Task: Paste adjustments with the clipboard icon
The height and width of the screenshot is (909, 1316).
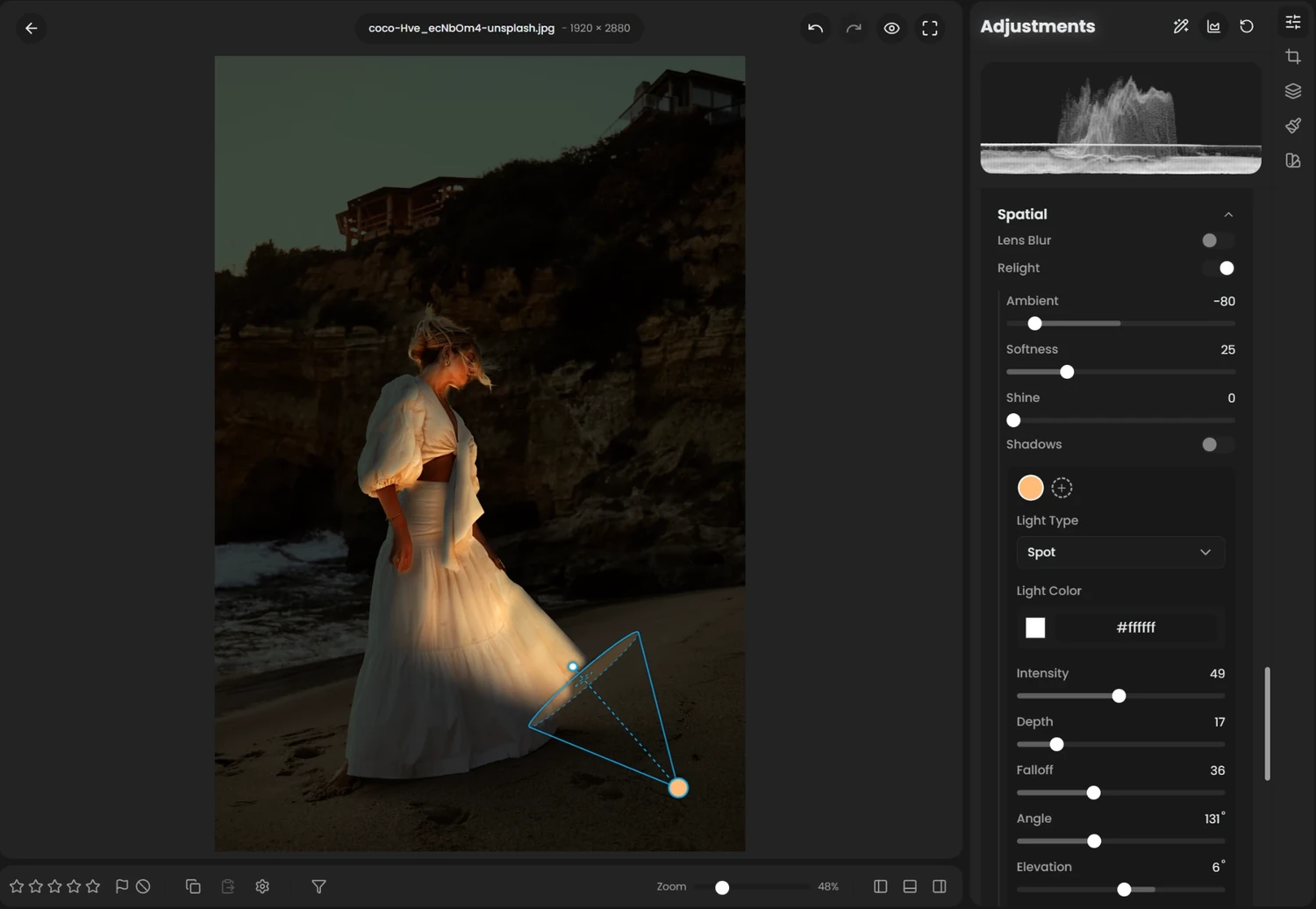Action: (x=228, y=886)
